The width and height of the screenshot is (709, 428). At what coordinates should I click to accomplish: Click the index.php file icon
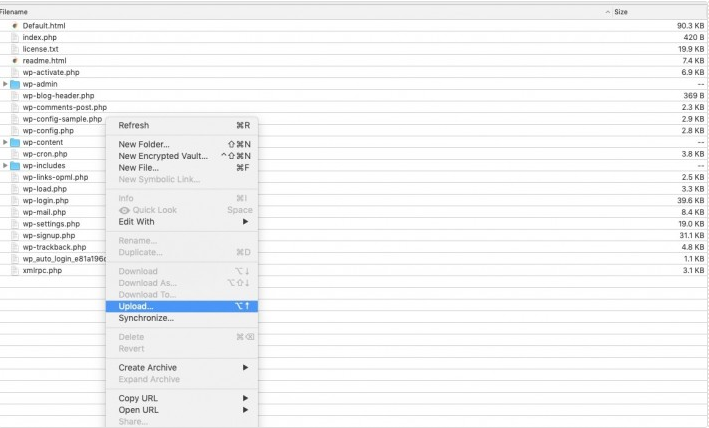click(15, 38)
